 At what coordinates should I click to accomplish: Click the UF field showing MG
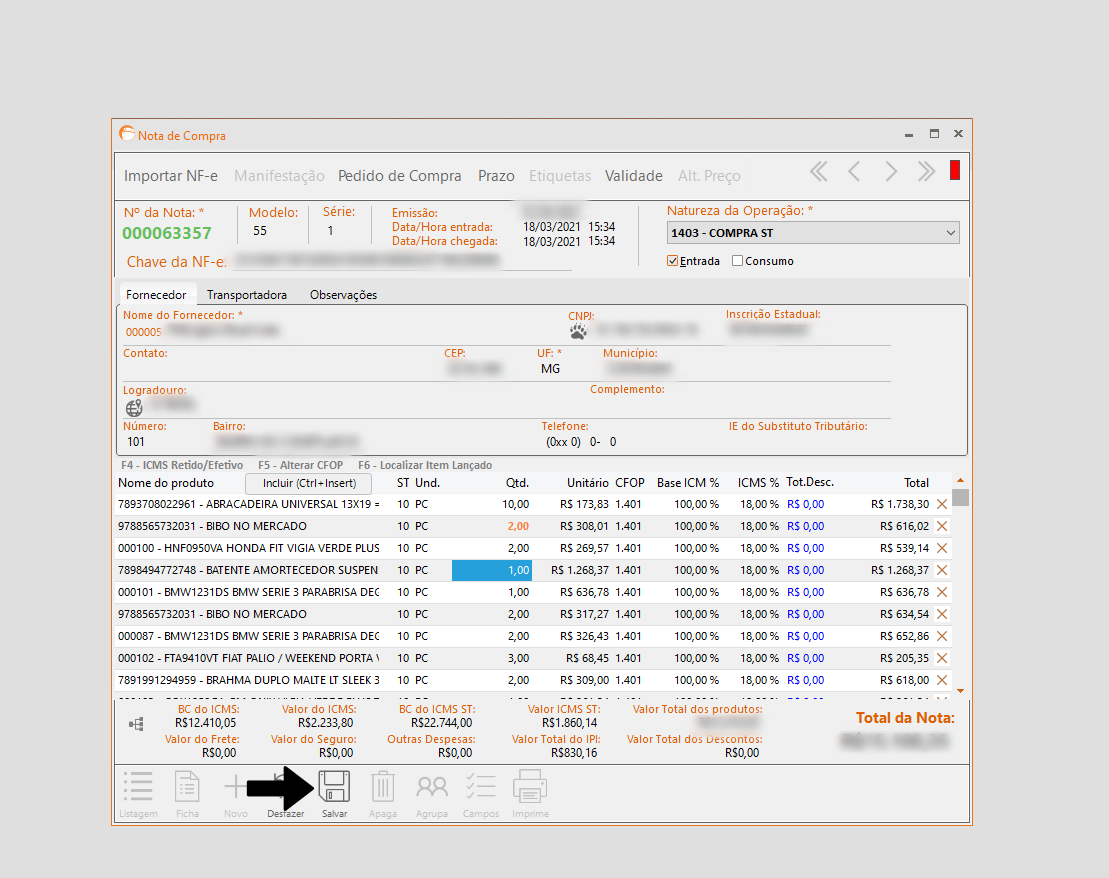pos(550,369)
